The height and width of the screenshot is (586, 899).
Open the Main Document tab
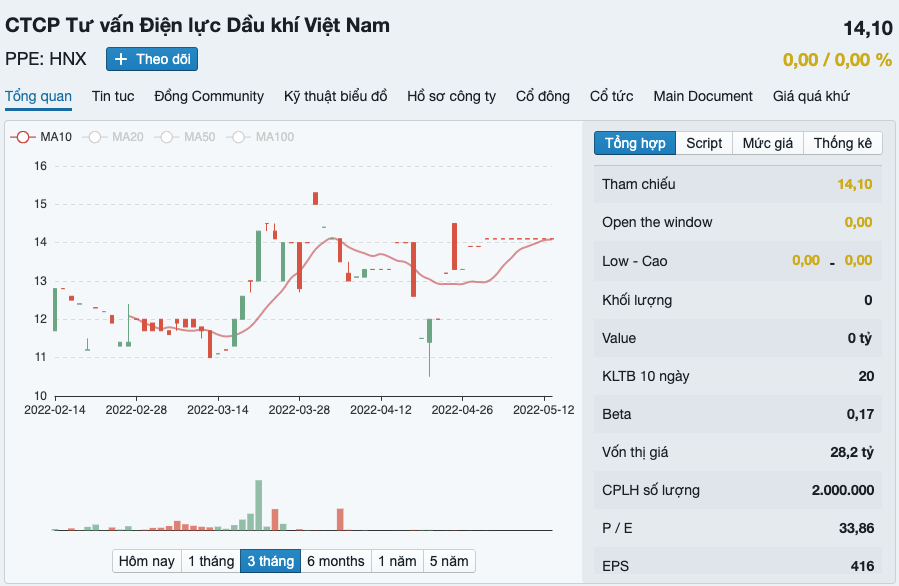(x=703, y=96)
